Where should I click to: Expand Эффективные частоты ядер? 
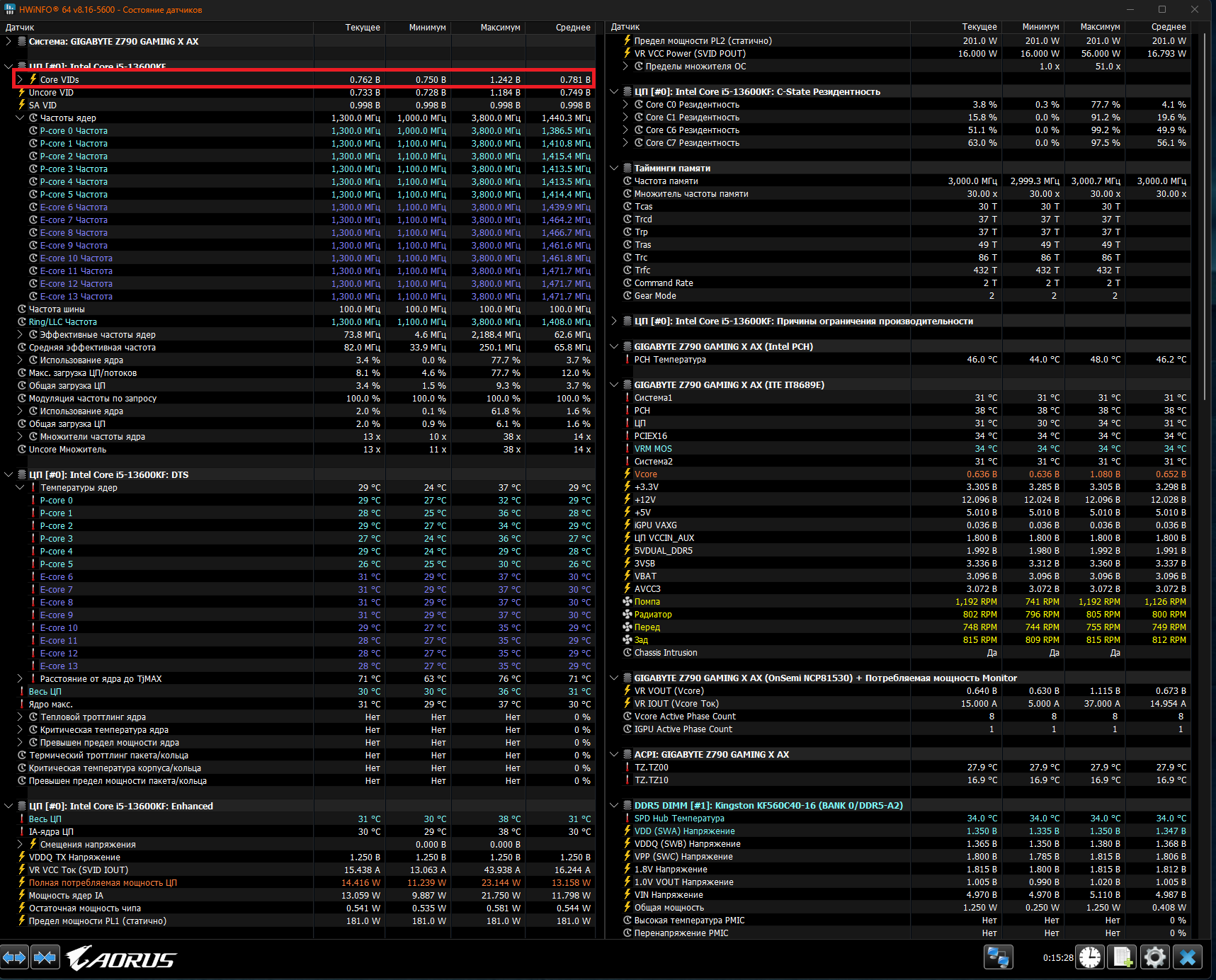(20, 334)
